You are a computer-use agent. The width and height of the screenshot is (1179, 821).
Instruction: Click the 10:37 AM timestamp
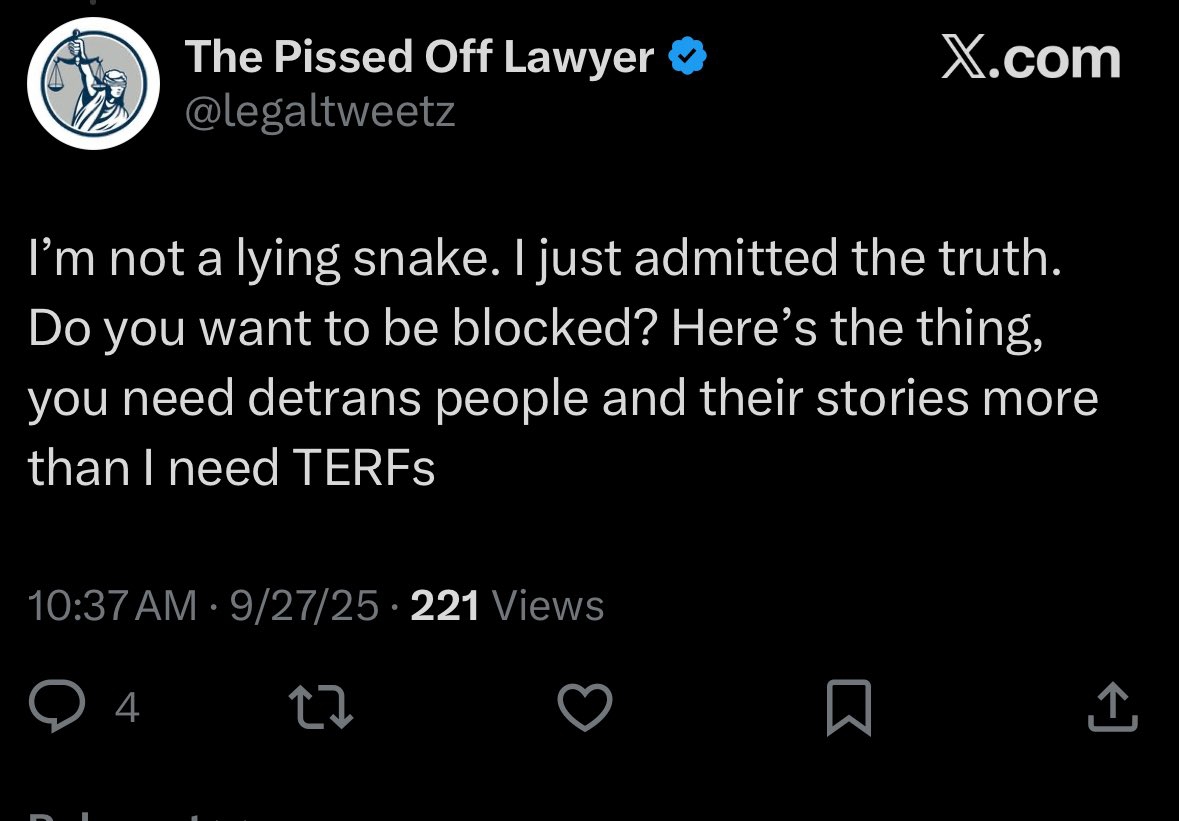(x=113, y=605)
